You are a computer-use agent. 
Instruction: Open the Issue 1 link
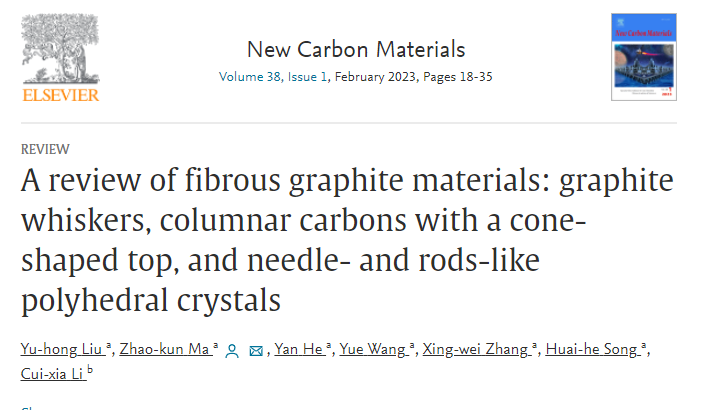300,77
